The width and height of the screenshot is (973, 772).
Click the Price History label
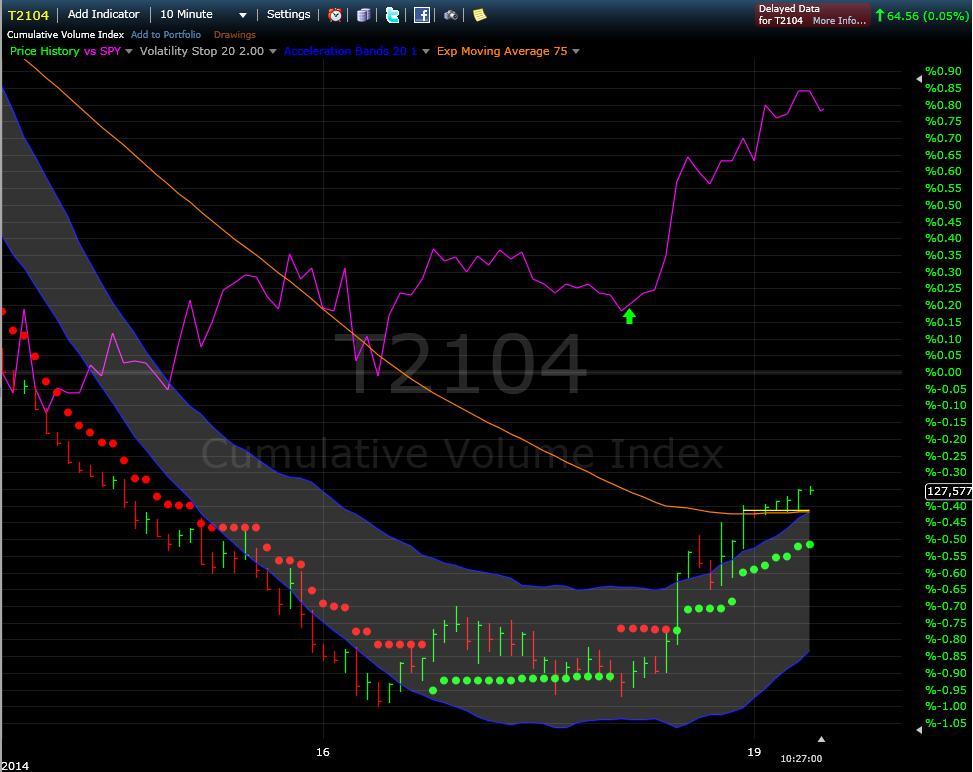click(x=45, y=51)
